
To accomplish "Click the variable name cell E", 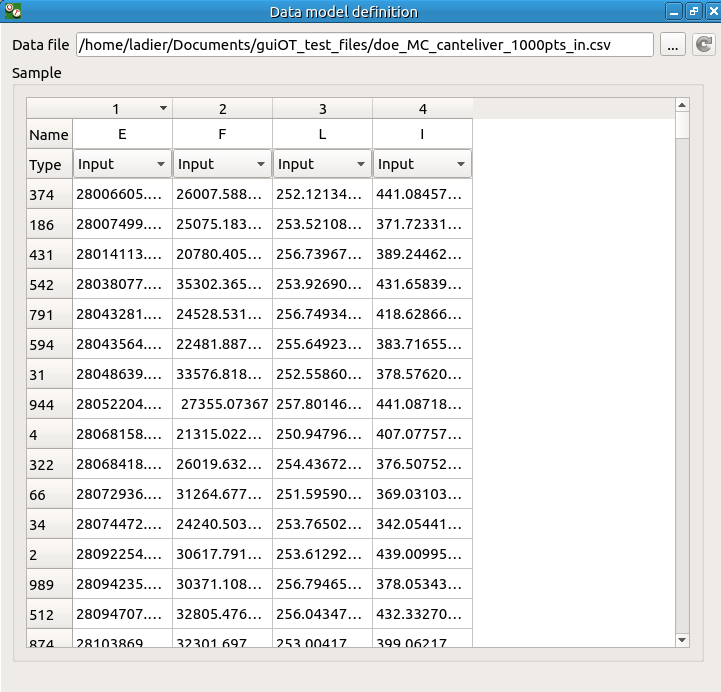I will click(122, 134).
